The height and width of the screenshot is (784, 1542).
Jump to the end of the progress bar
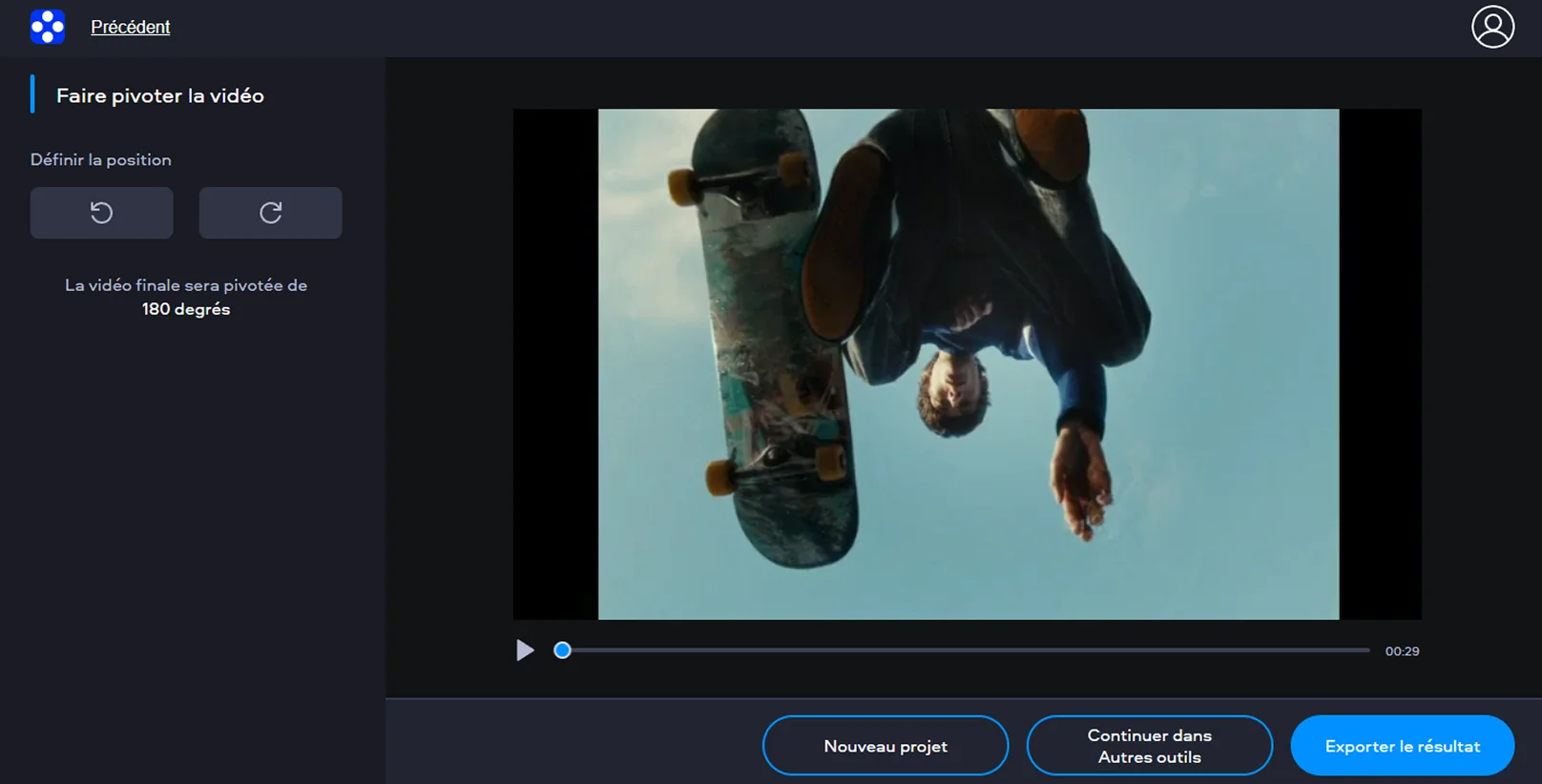point(1366,650)
